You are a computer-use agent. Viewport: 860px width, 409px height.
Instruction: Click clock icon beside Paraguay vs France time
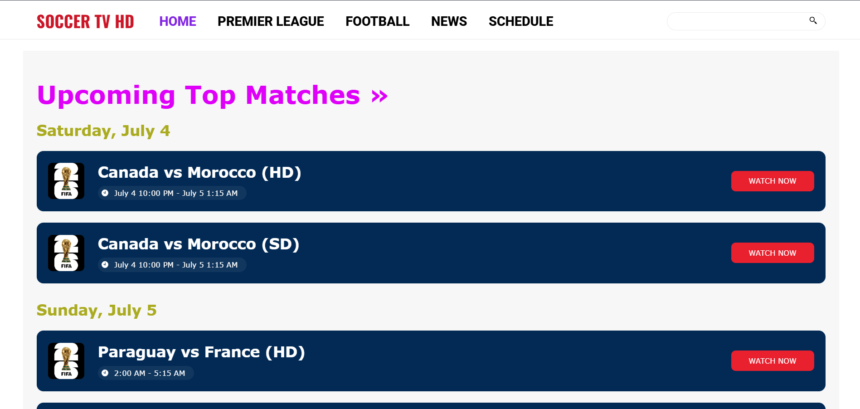(x=105, y=373)
